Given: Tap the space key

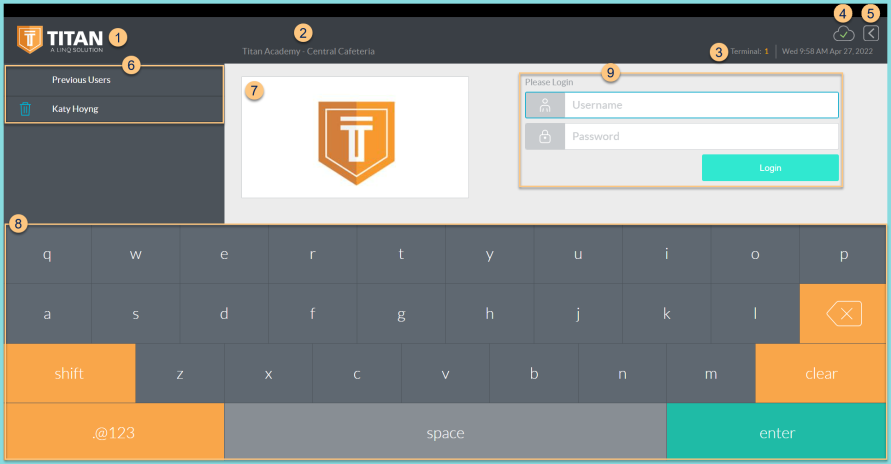Looking at the screenshot, I should (446, 433).
